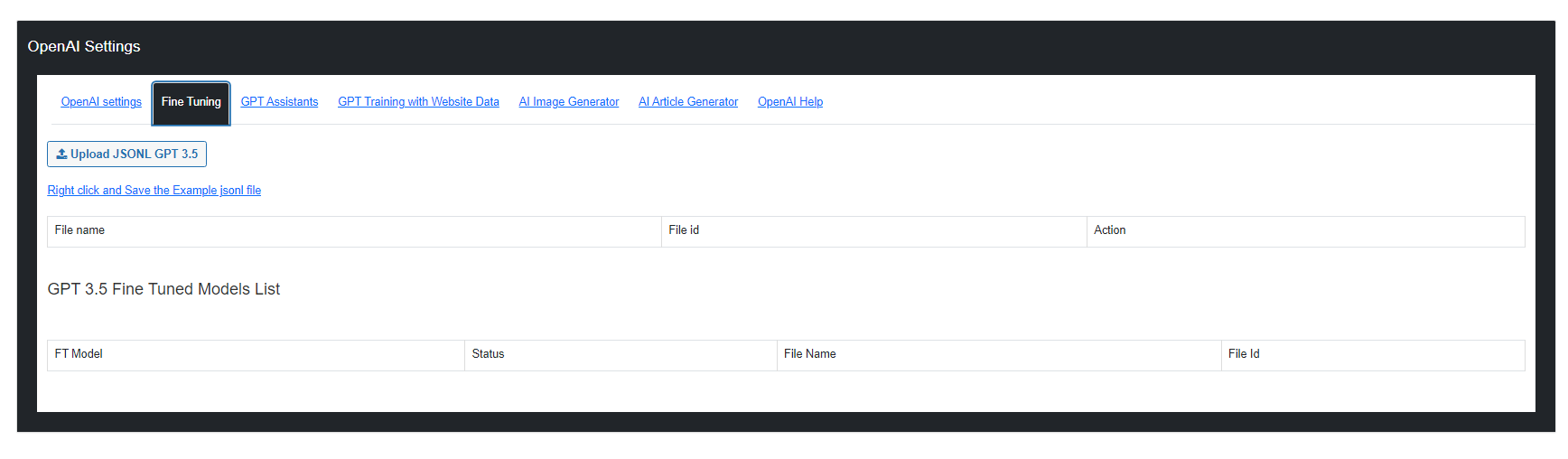Screen dimensions: 1568x459
Task: Click the File id column header
Action: point(873,231)
